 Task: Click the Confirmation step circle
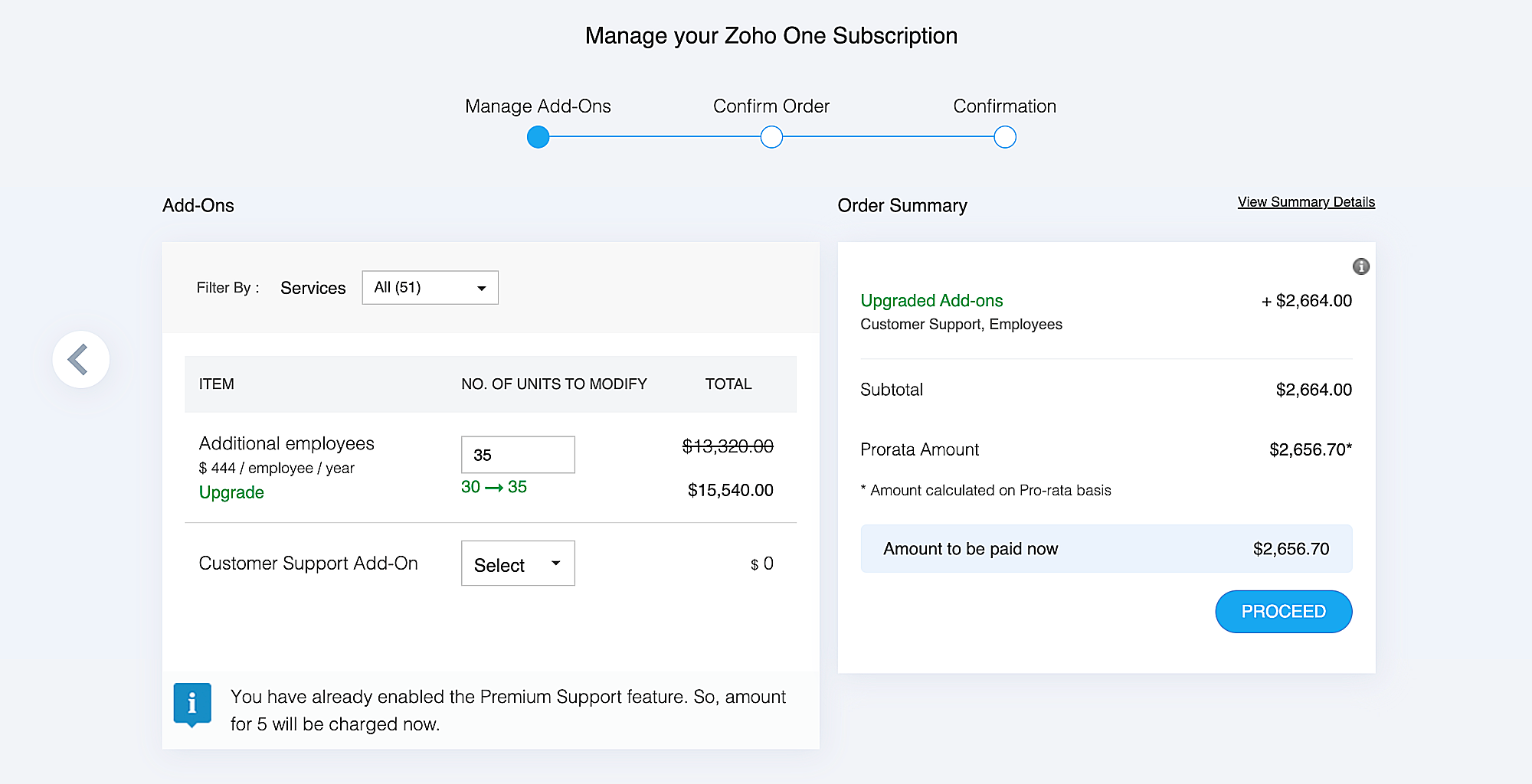(x=1004, y=137)
